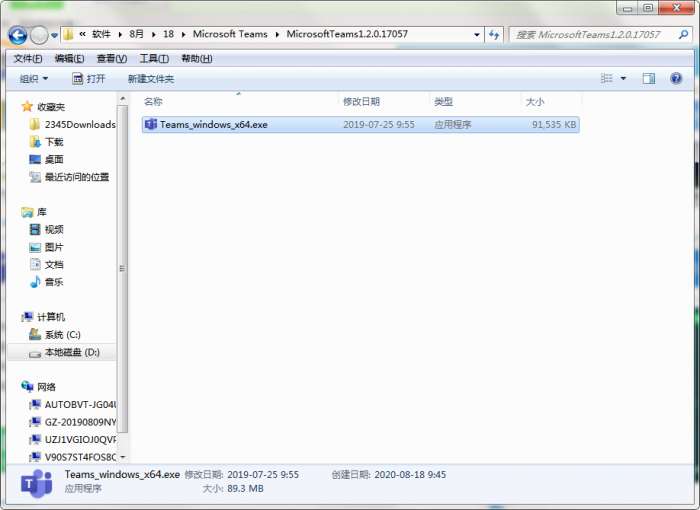This screenshot has height=510, width=700.
Task: Click the Teams icon in details pane
Action: [x=36, y=483]
